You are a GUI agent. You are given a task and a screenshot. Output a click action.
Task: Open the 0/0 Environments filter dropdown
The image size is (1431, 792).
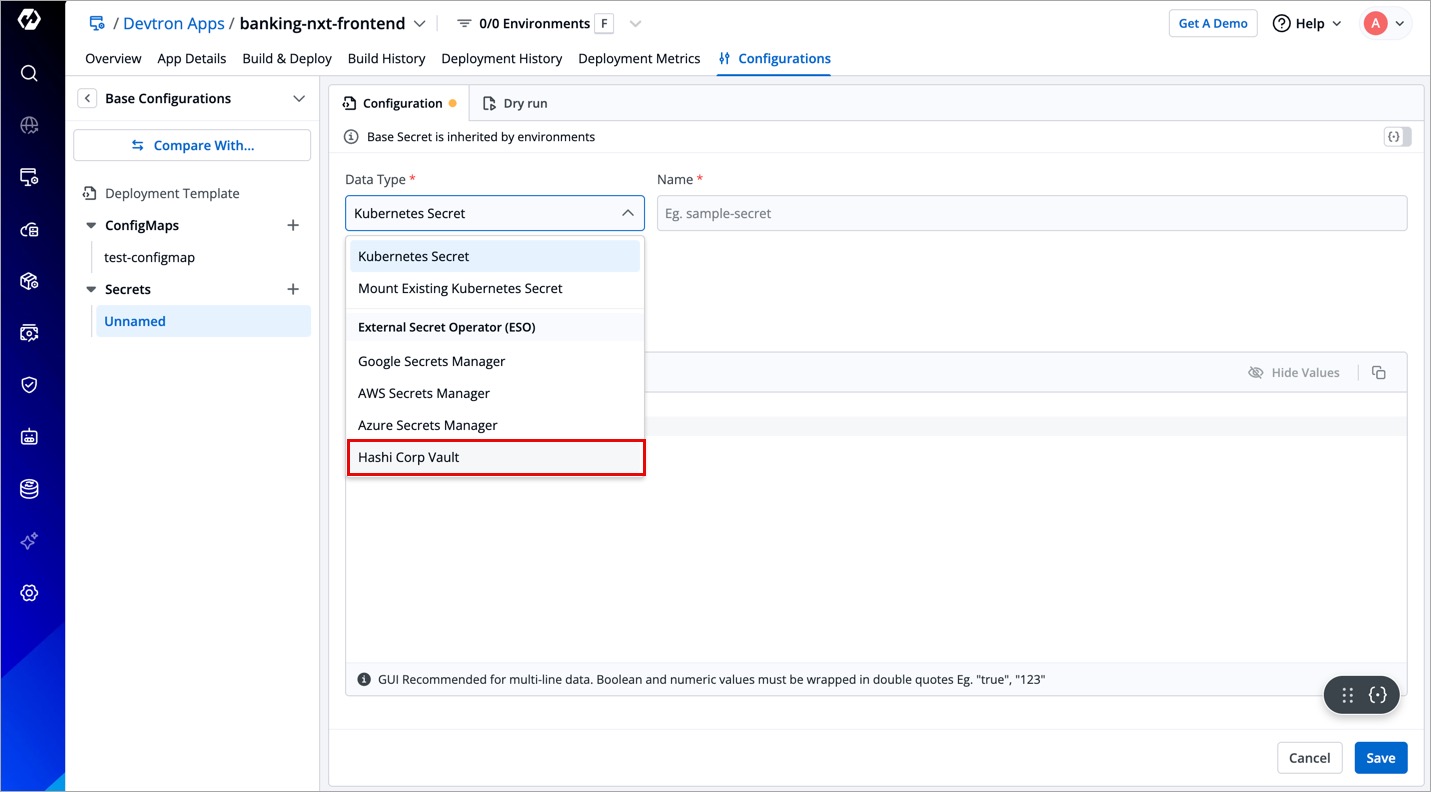634,24
